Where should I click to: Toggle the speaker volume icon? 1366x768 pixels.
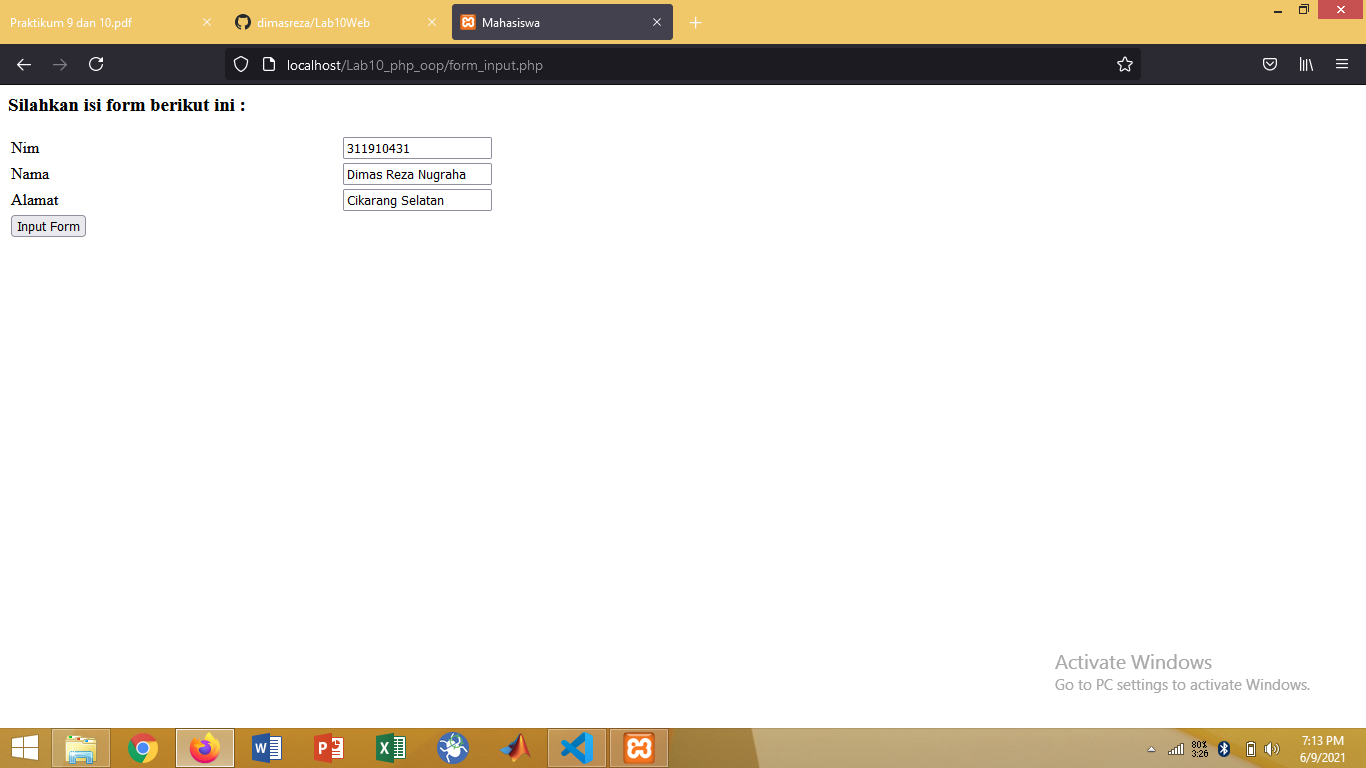coord(1271,747)
